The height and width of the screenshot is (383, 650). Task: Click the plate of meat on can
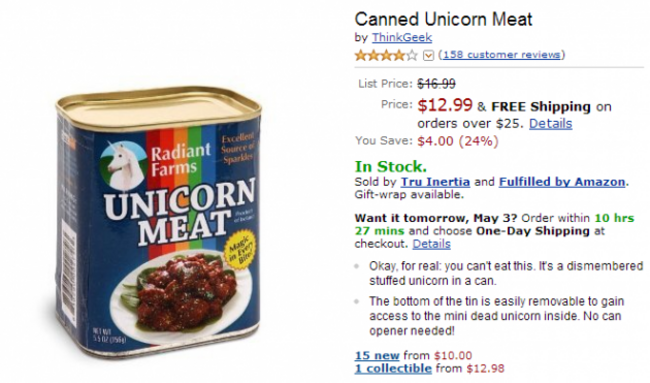(x=181, y=294)
